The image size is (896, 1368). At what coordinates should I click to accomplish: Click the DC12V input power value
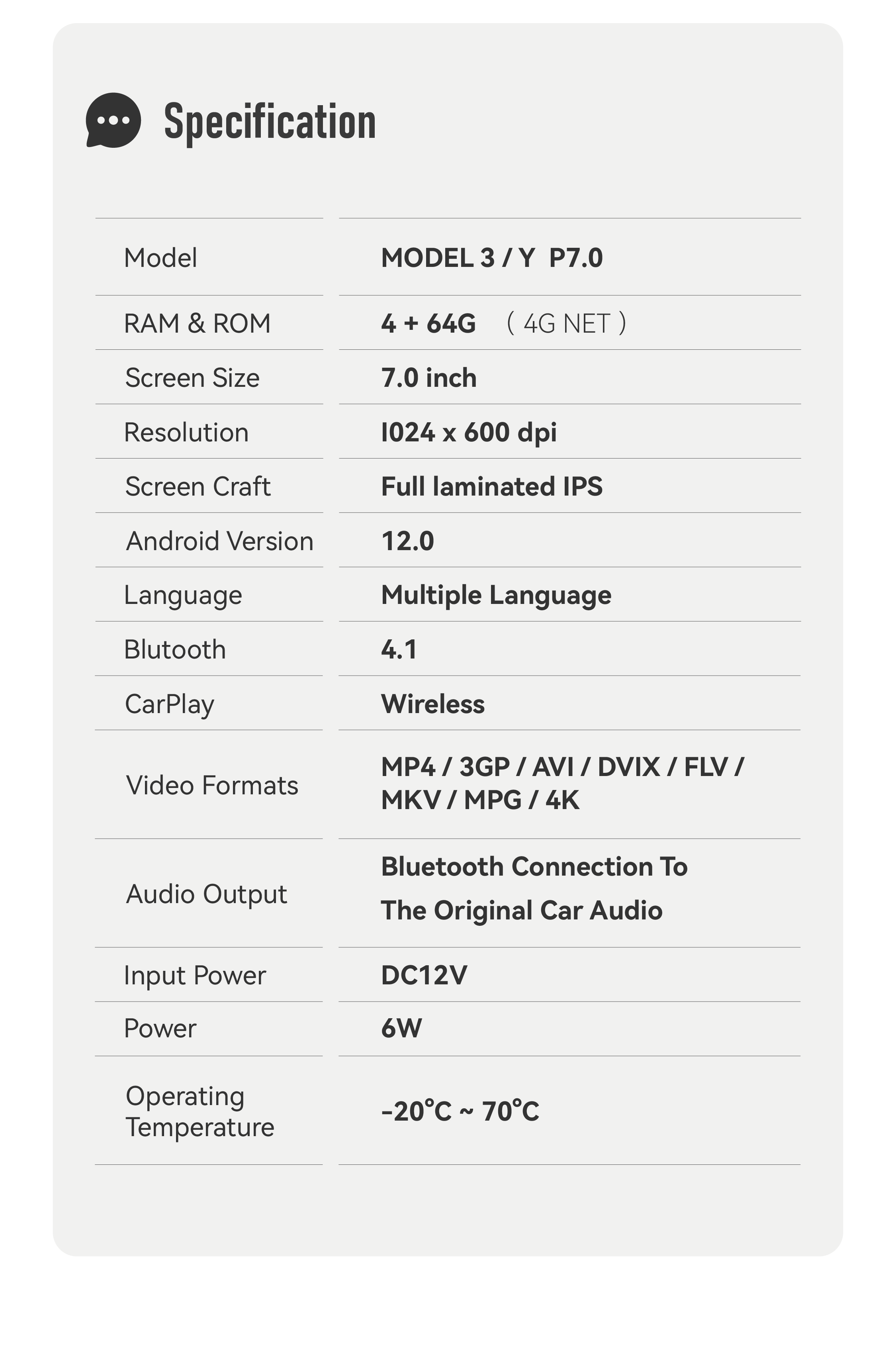[424, 976]
